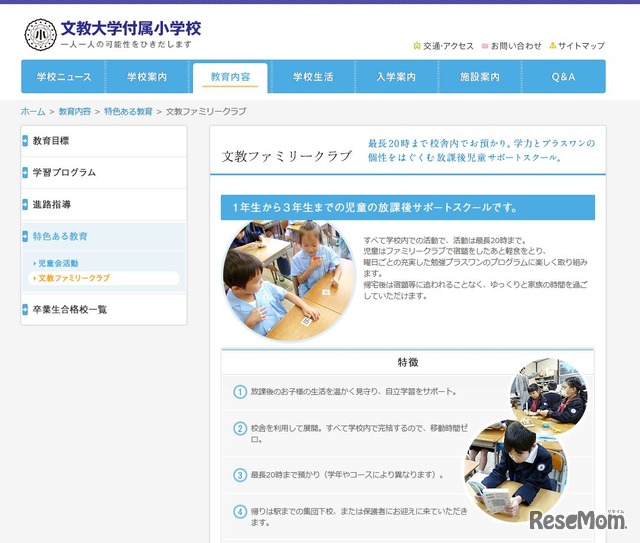Expand the 教育目標 sidebar arrow icon
Screen dimensions: 640x543
(25, 140)
